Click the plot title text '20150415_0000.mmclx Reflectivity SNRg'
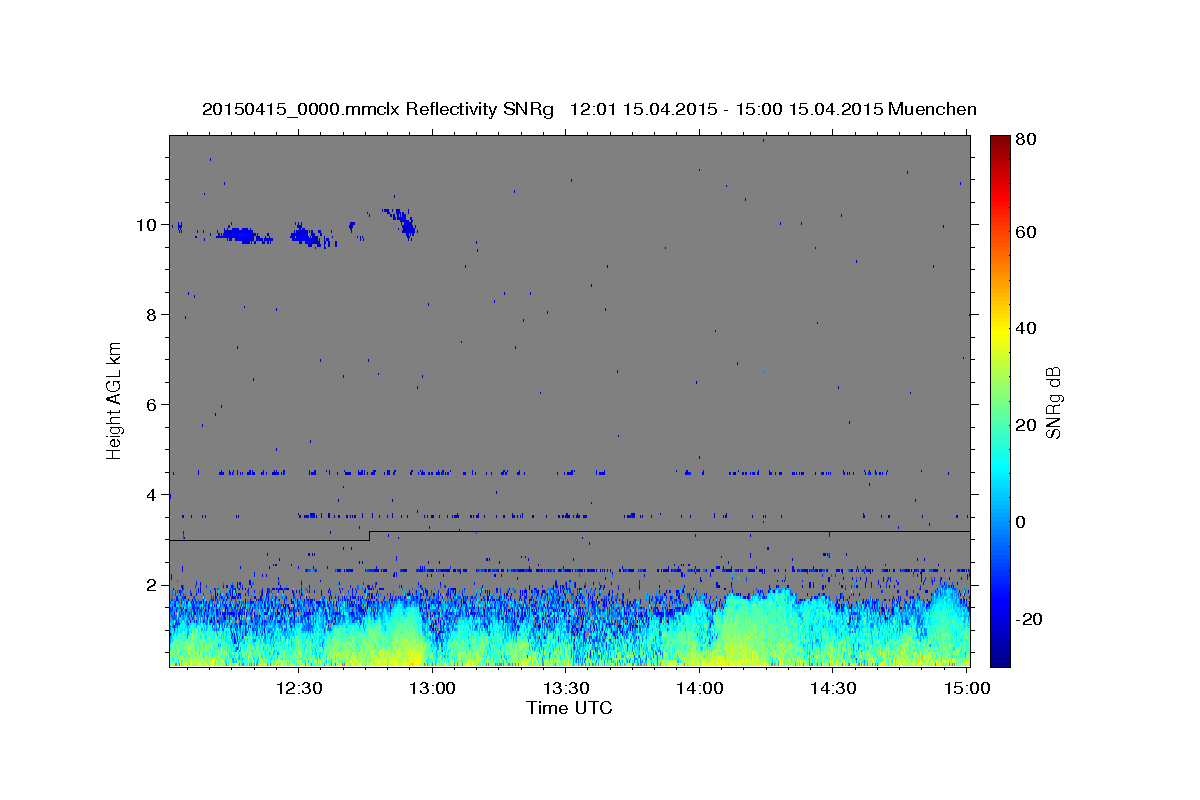Viewport: 1200px width, 800px height. (378, 109)
